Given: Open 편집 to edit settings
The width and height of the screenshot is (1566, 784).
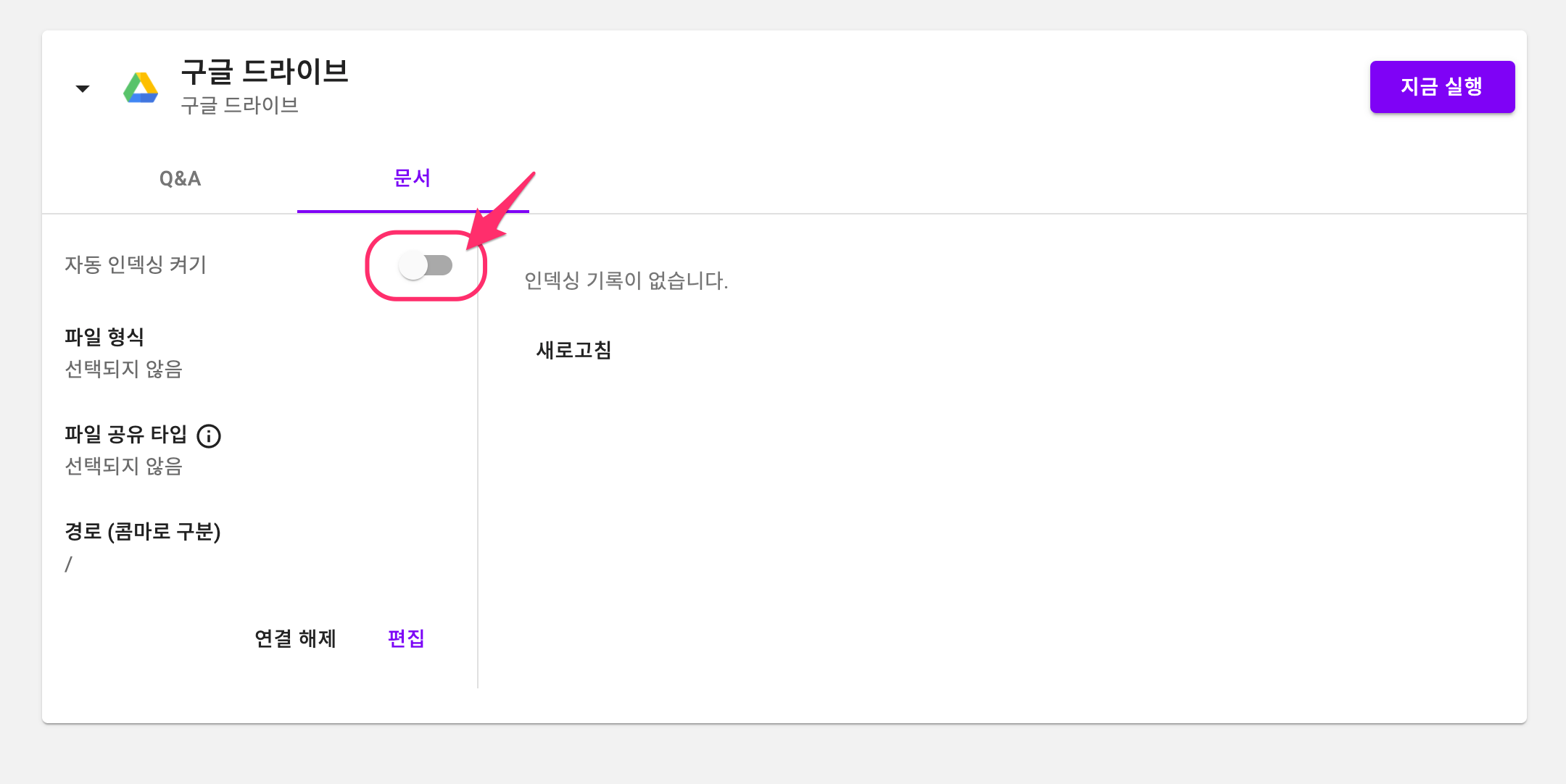Looking at the screenshot, I should 406,638.
